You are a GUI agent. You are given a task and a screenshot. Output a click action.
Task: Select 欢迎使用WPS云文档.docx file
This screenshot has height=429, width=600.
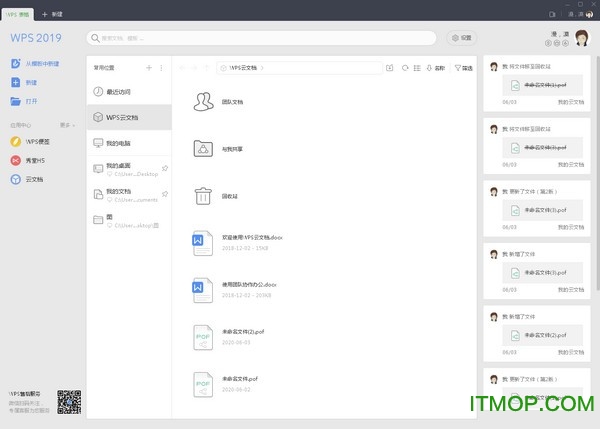(x=237, y=243)
